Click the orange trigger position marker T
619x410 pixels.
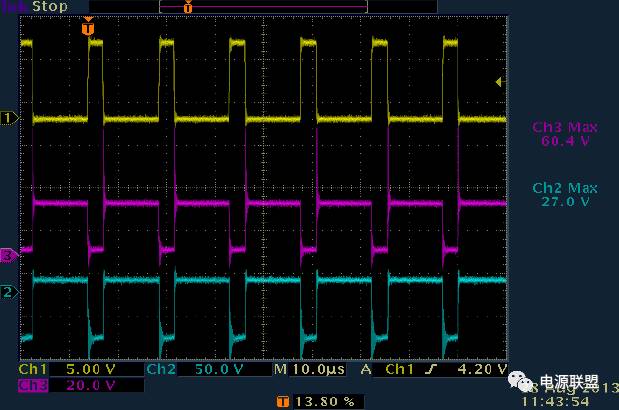(88, 28)
